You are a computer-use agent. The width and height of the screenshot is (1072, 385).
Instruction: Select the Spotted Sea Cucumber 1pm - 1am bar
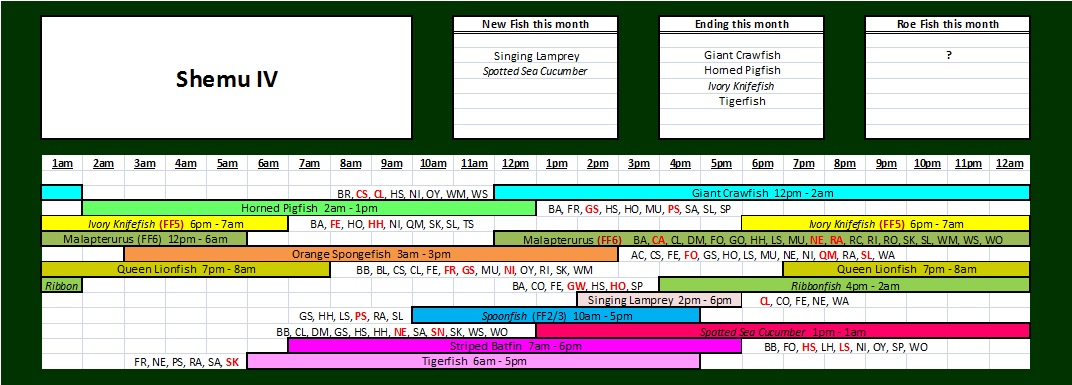783,331
